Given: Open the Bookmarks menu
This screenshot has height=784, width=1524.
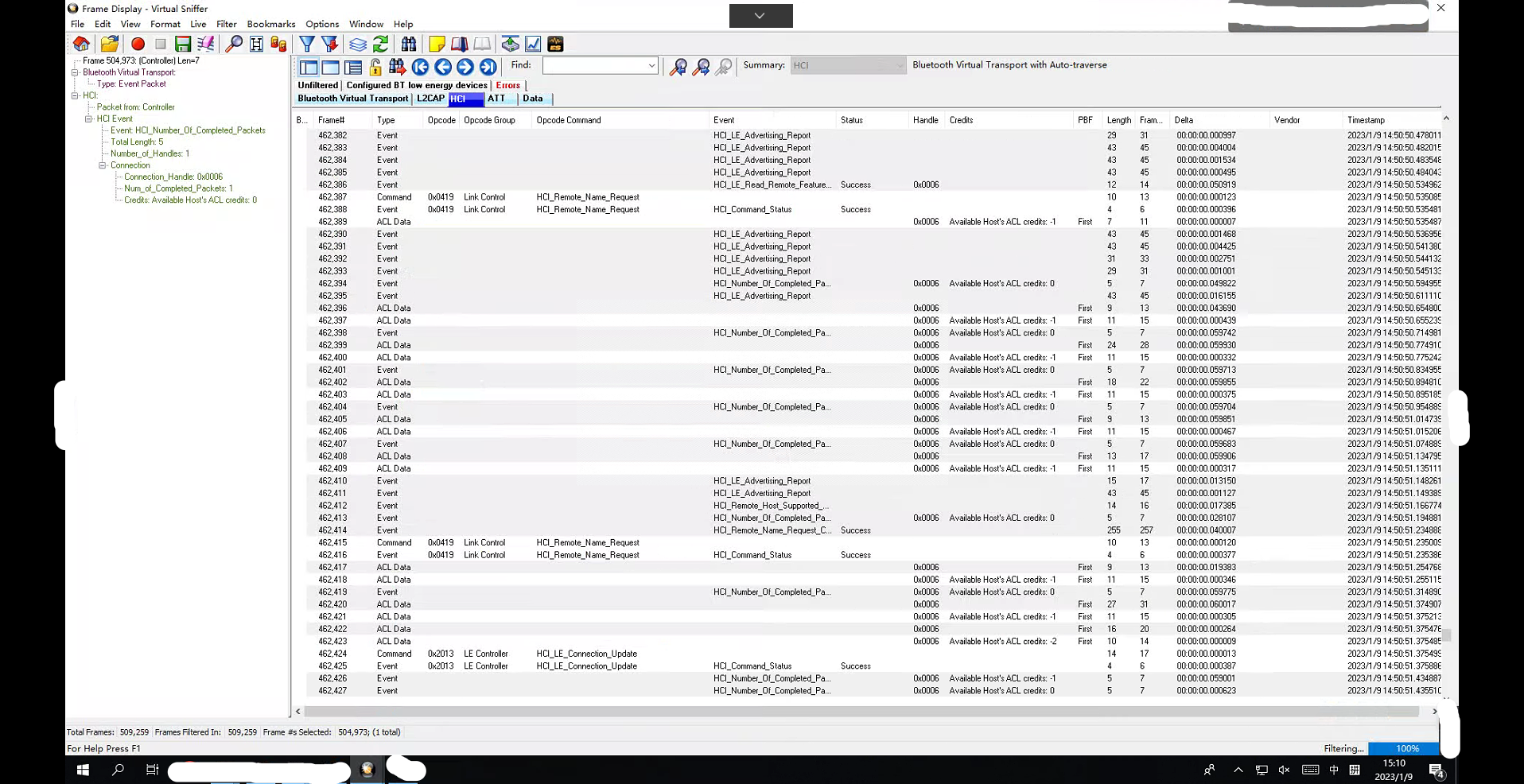Looking at the screenshot, I should click(x=270, y=24).
